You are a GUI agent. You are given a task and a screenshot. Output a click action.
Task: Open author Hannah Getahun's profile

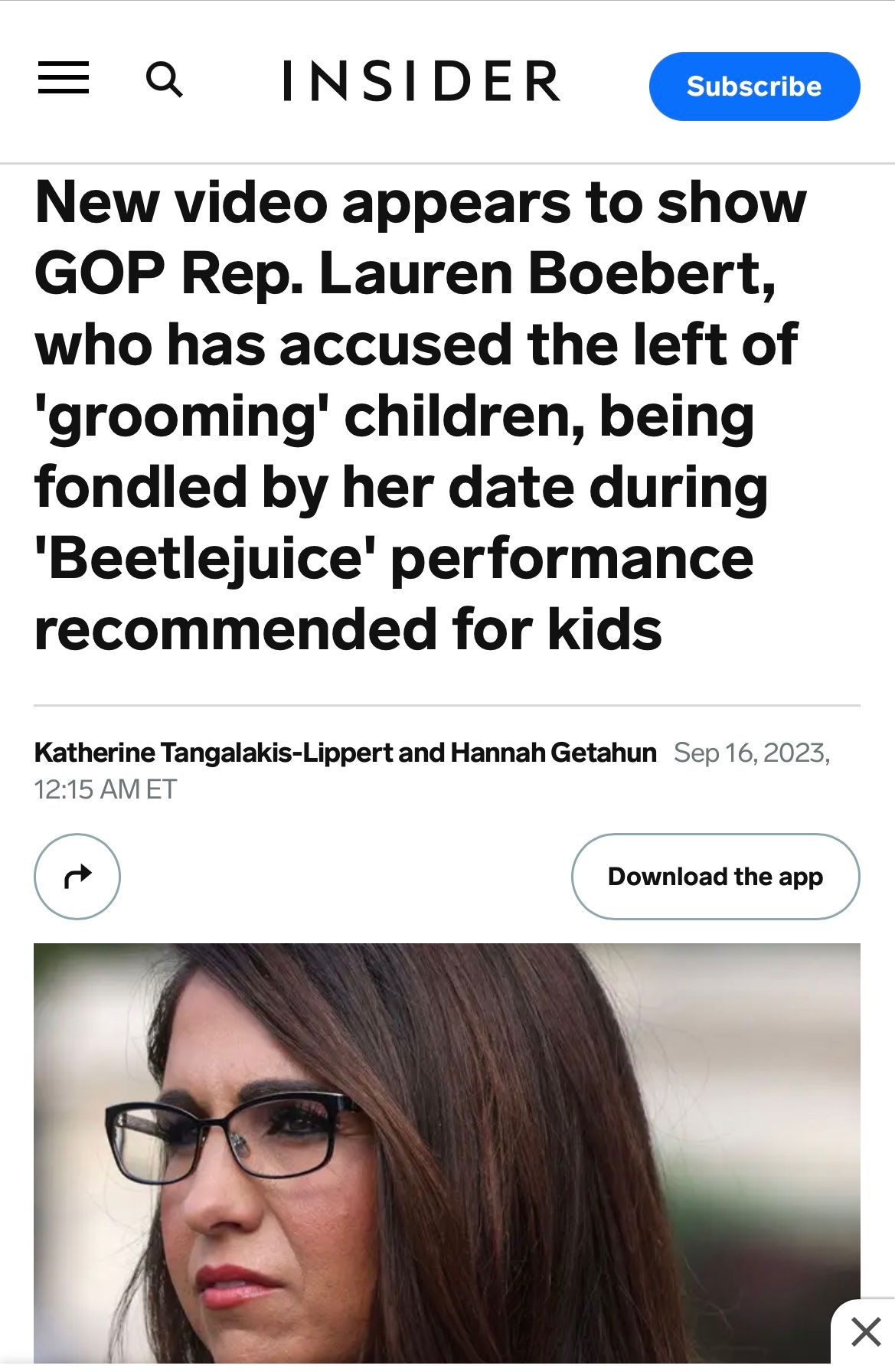[x=554, y=753]
